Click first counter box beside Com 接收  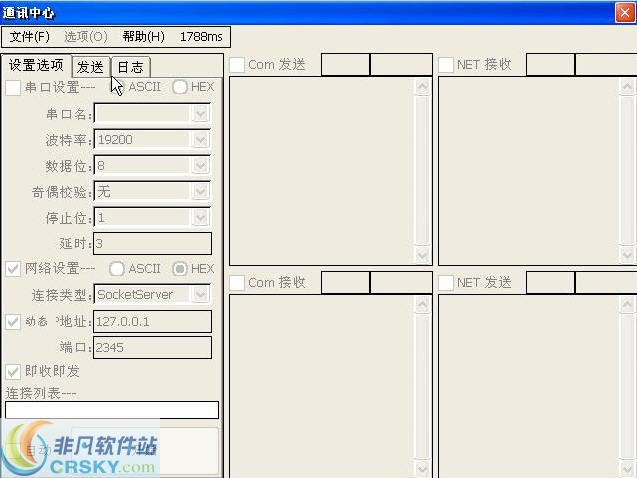tap(345, 283)
